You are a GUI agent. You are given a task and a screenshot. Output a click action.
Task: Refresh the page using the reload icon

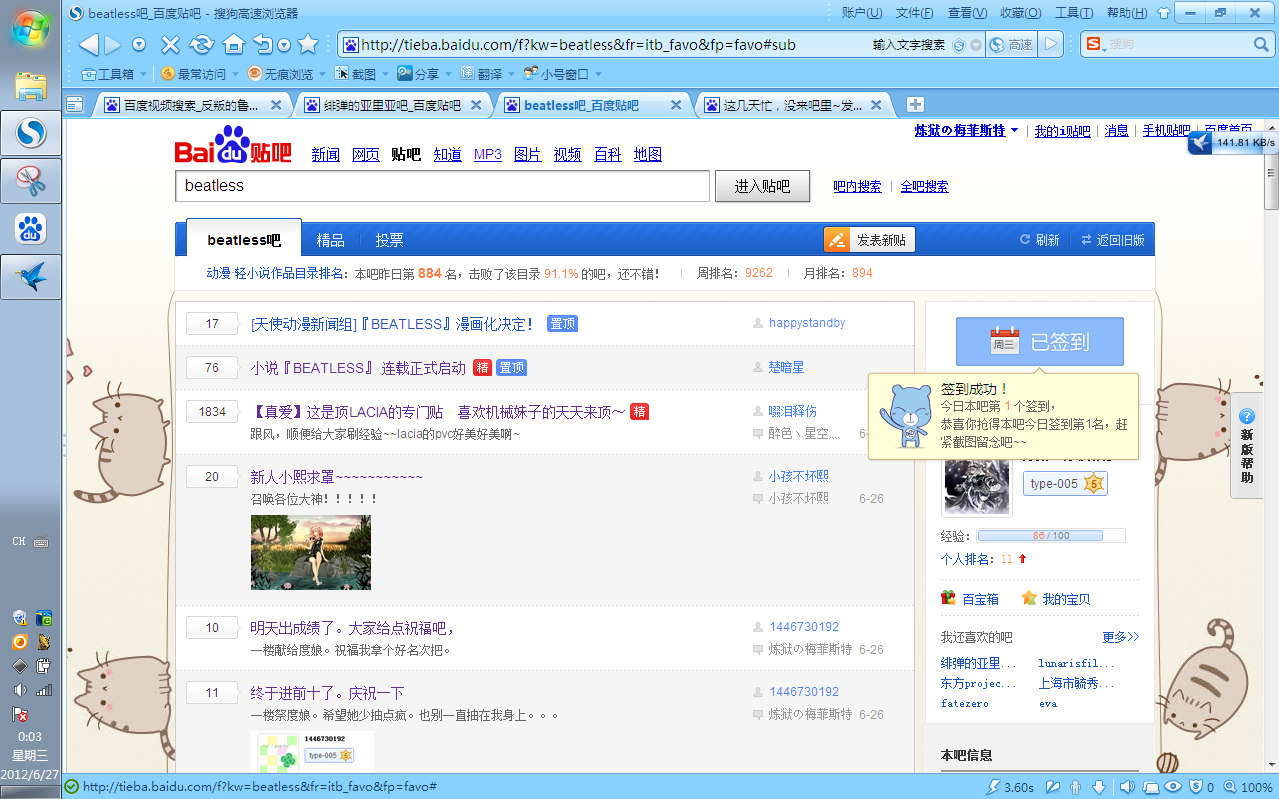(202, 44)
